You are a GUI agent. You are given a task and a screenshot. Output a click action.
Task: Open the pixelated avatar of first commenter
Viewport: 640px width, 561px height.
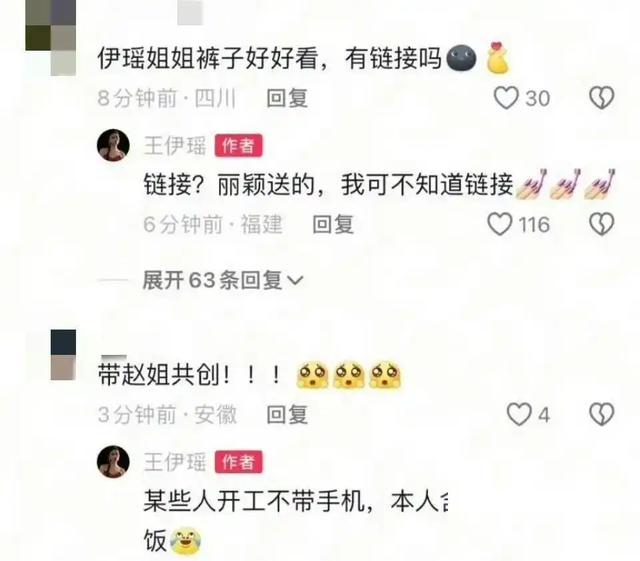point(51,38)
